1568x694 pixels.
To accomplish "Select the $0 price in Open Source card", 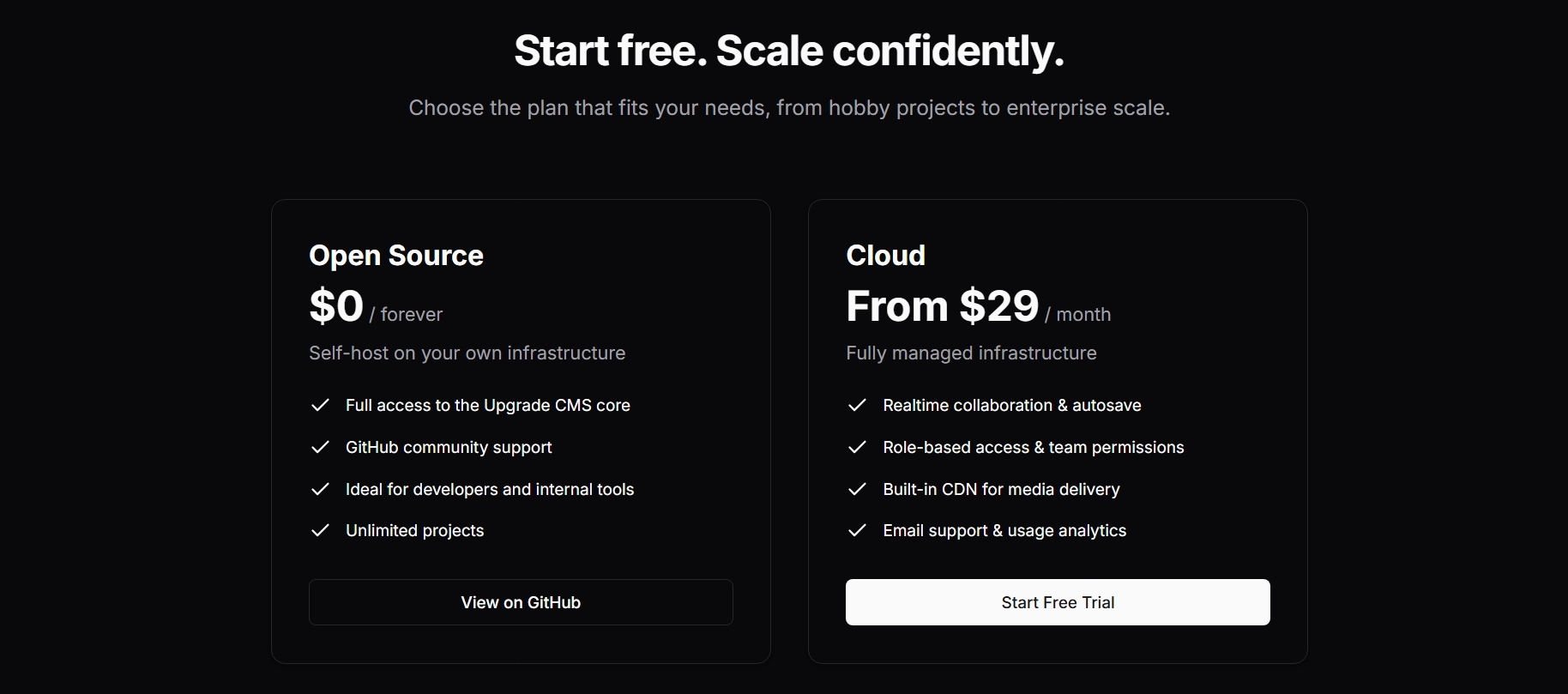I will click(336, 306).
